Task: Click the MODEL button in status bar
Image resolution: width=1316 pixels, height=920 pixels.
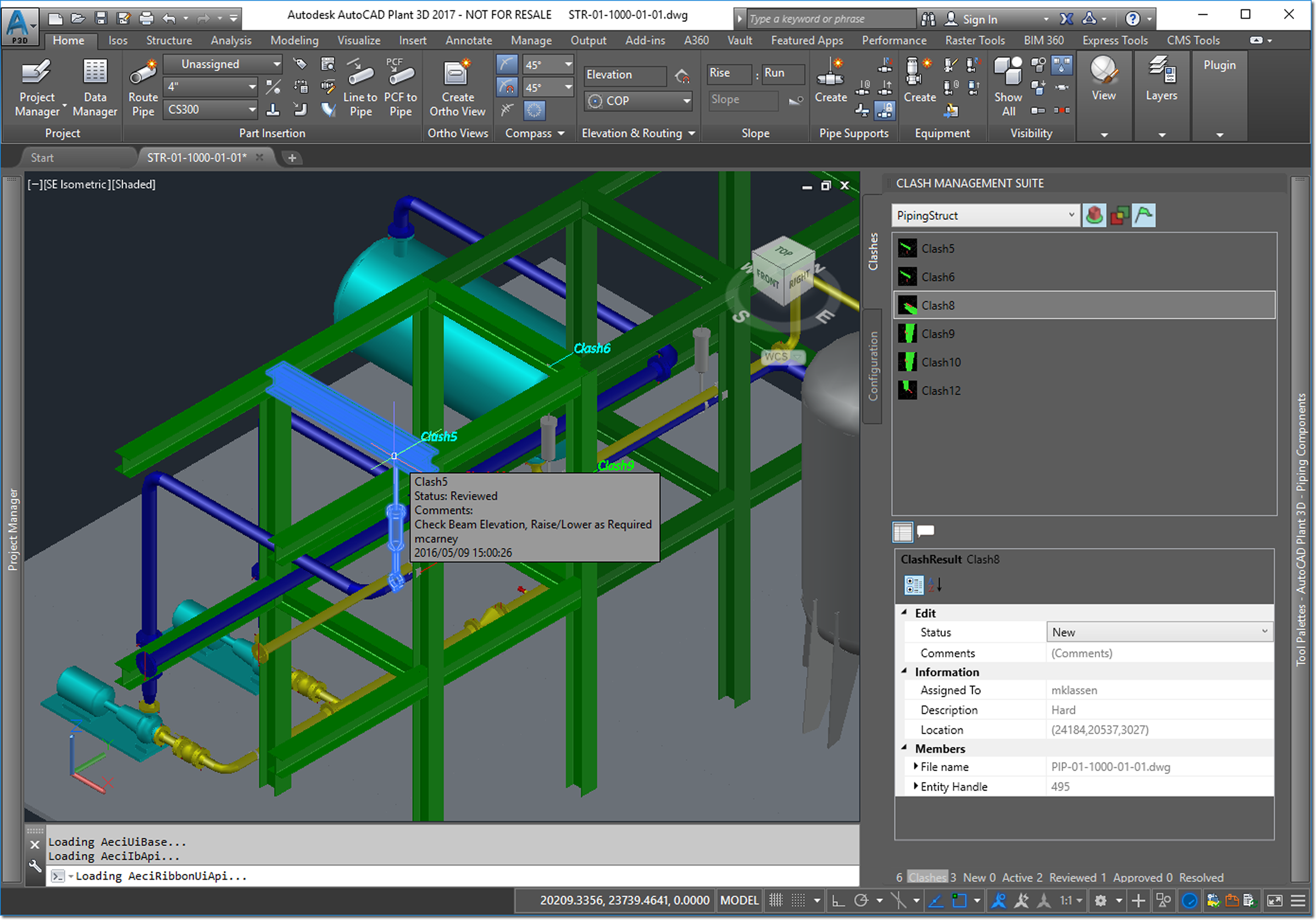Action: coord(739,901)
